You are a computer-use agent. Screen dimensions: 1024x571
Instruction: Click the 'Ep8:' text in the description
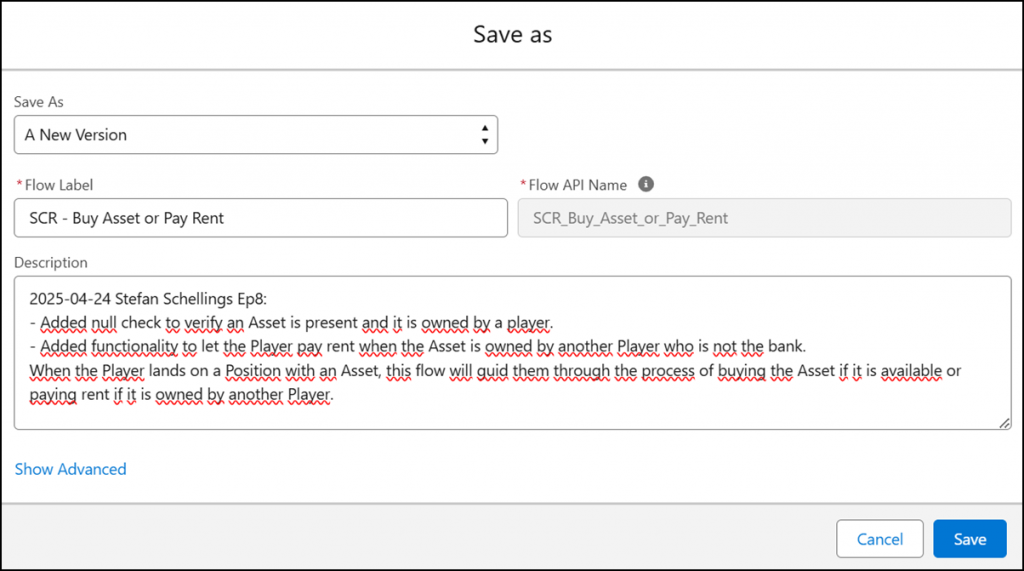click(x=252, y=299)
